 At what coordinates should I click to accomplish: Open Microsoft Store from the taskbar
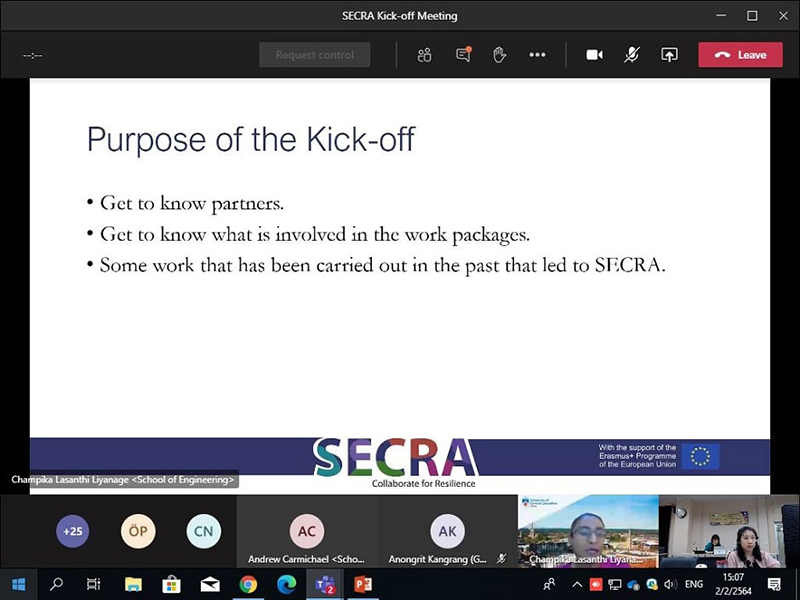coord(171,584)
